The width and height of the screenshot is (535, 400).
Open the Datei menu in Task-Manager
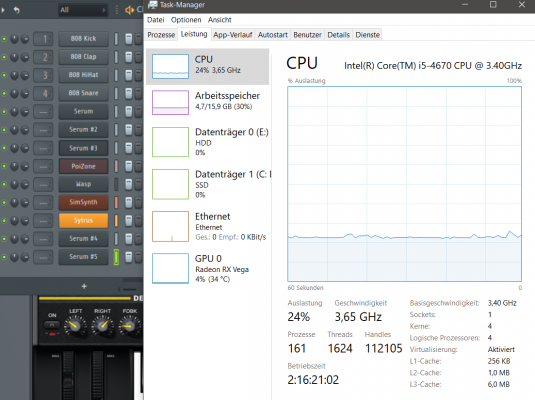[x=156, y=20]
